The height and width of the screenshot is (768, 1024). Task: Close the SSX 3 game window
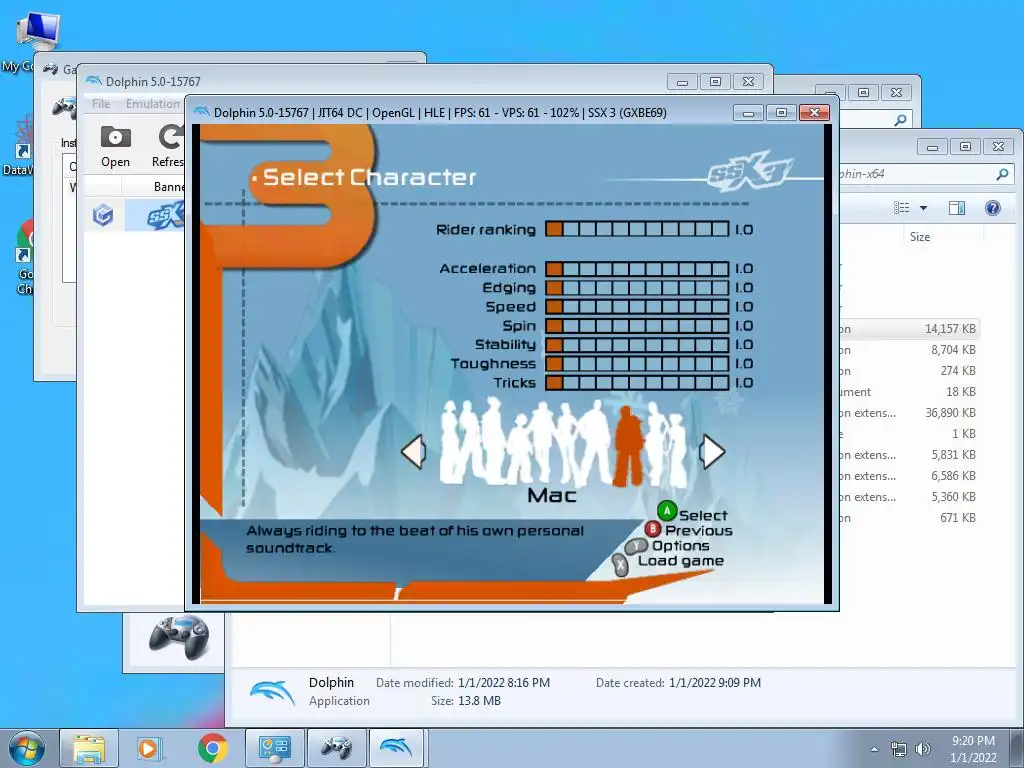pos(814,113)
